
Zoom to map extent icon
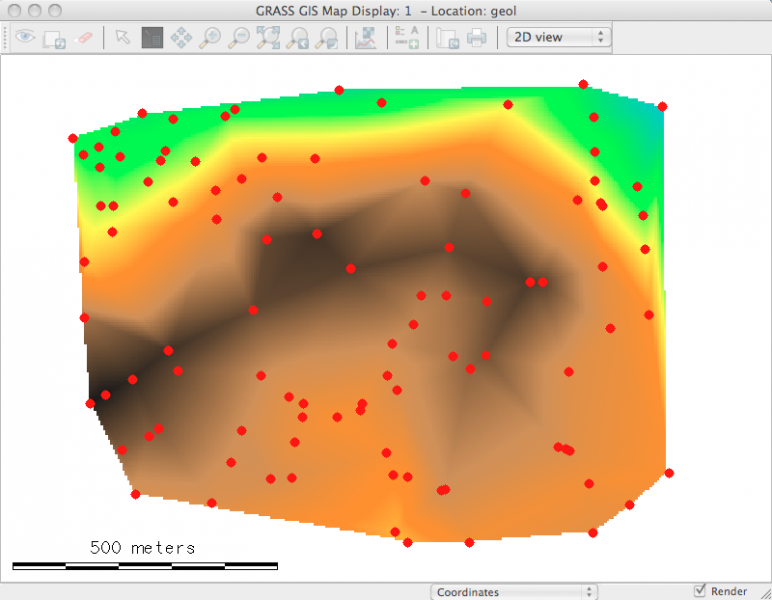[268, 38]
